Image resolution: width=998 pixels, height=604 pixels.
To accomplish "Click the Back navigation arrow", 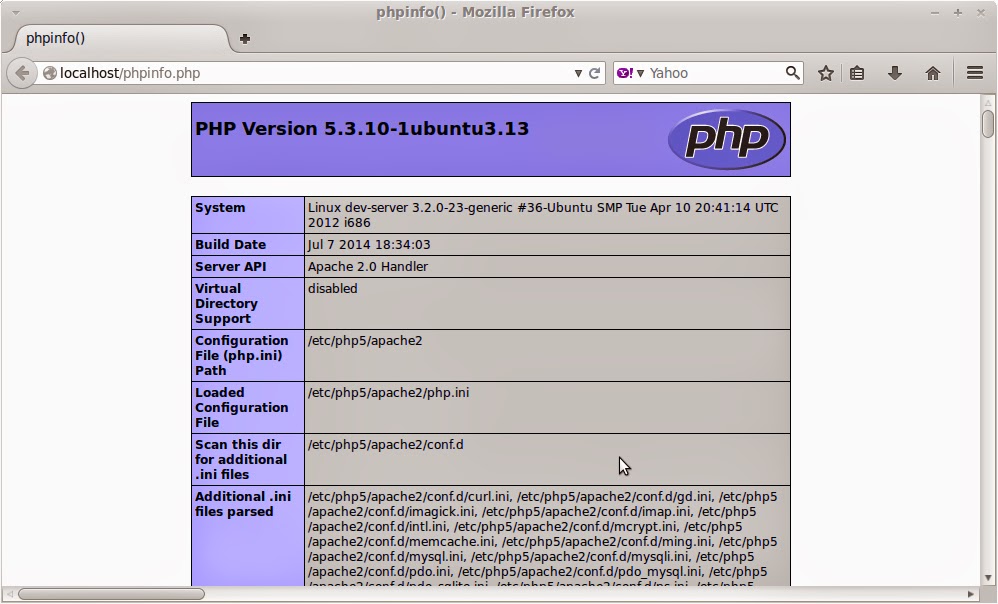I will (x=22, y=73).
